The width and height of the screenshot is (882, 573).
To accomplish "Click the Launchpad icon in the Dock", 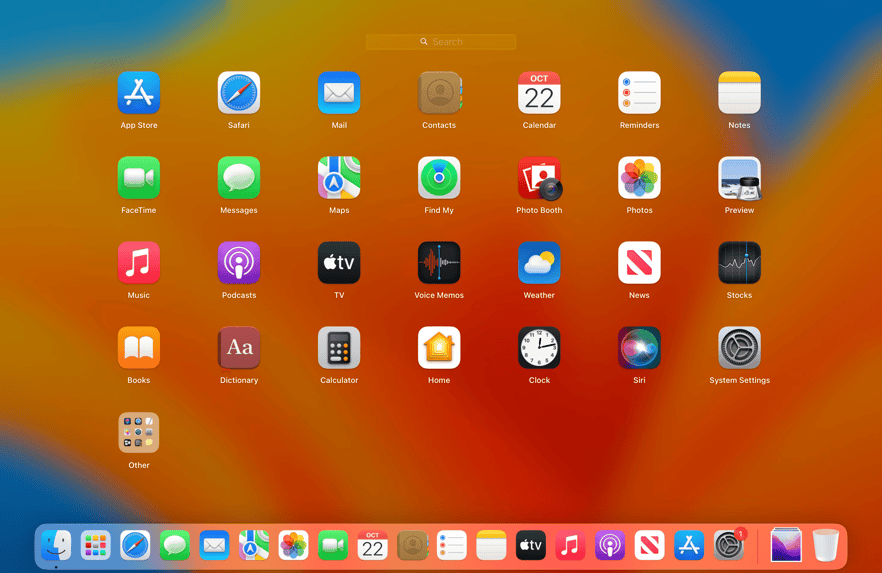I will pos(96,545).
